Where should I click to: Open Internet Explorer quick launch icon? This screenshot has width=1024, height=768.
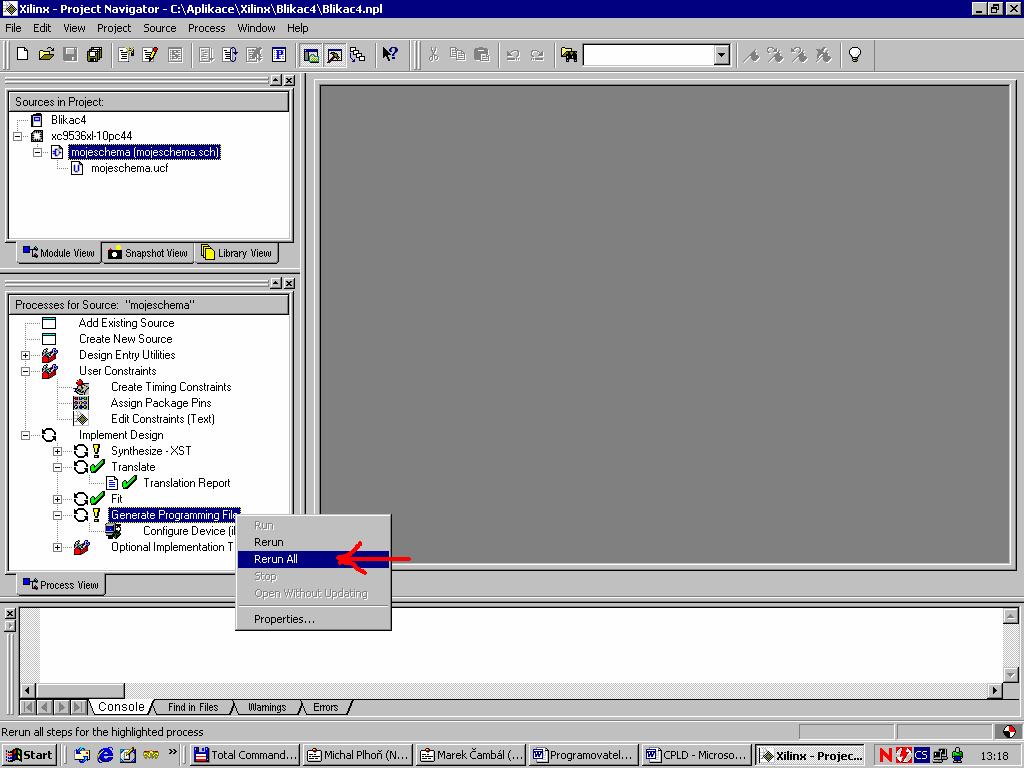104,756
